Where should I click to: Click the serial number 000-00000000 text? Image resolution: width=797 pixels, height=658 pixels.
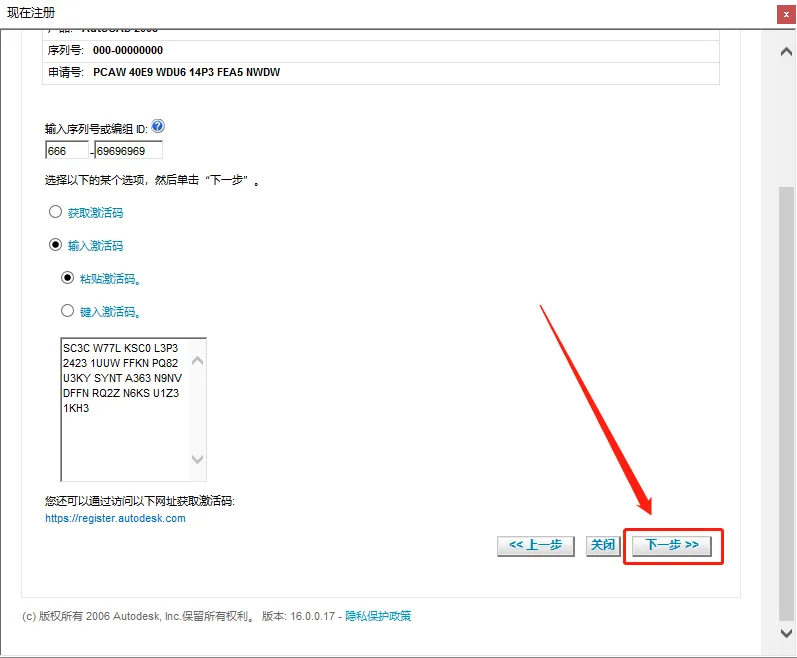[x=128, y=50]
